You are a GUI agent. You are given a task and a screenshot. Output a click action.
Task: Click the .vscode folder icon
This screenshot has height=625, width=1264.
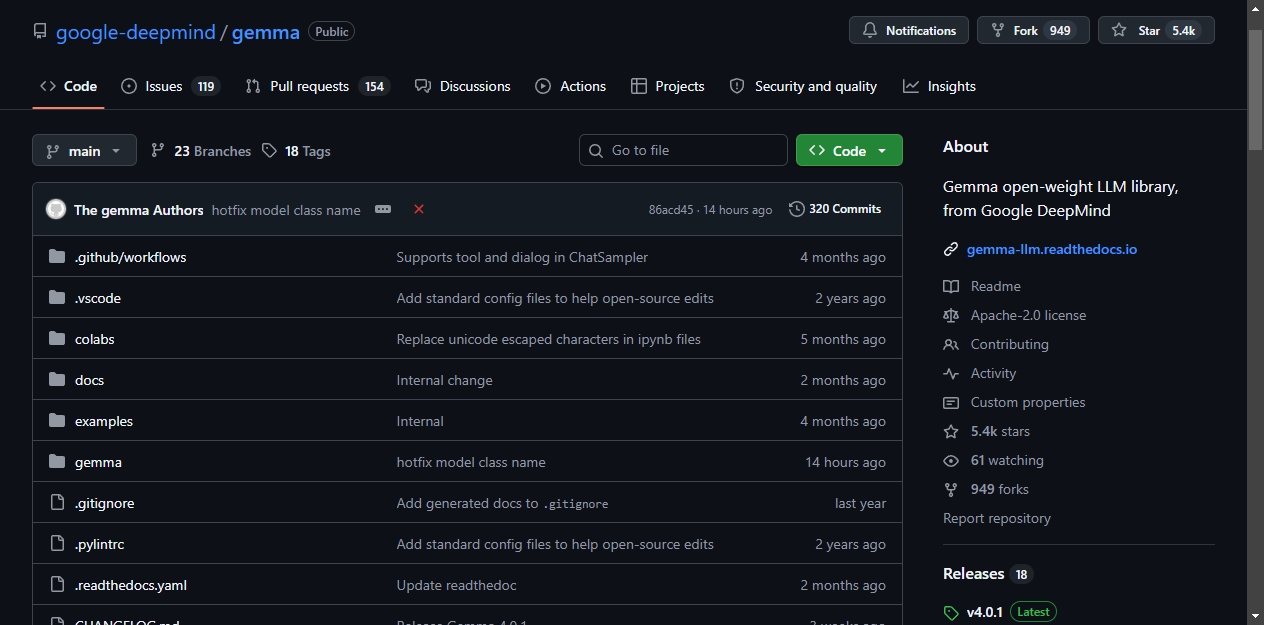(57, 298)
